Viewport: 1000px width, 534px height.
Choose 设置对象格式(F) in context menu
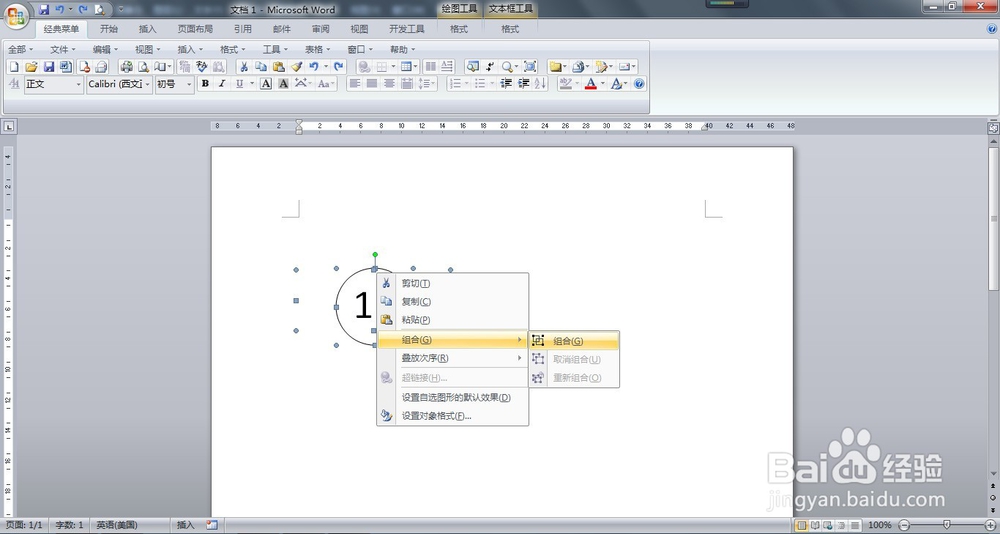pyautogui.click(x=452, y=416)
